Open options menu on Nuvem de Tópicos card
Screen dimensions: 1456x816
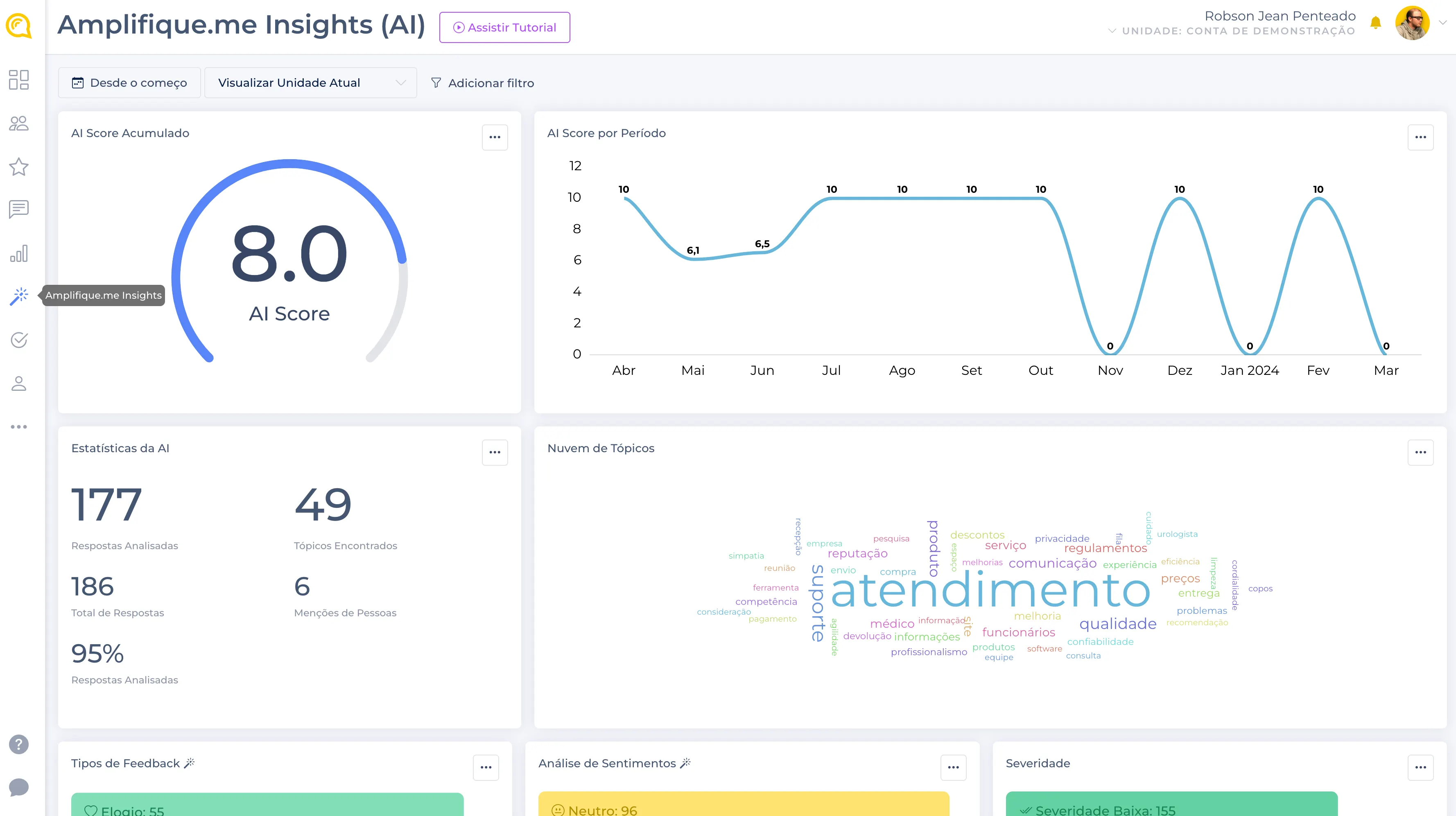click(x=1420, y=452)
